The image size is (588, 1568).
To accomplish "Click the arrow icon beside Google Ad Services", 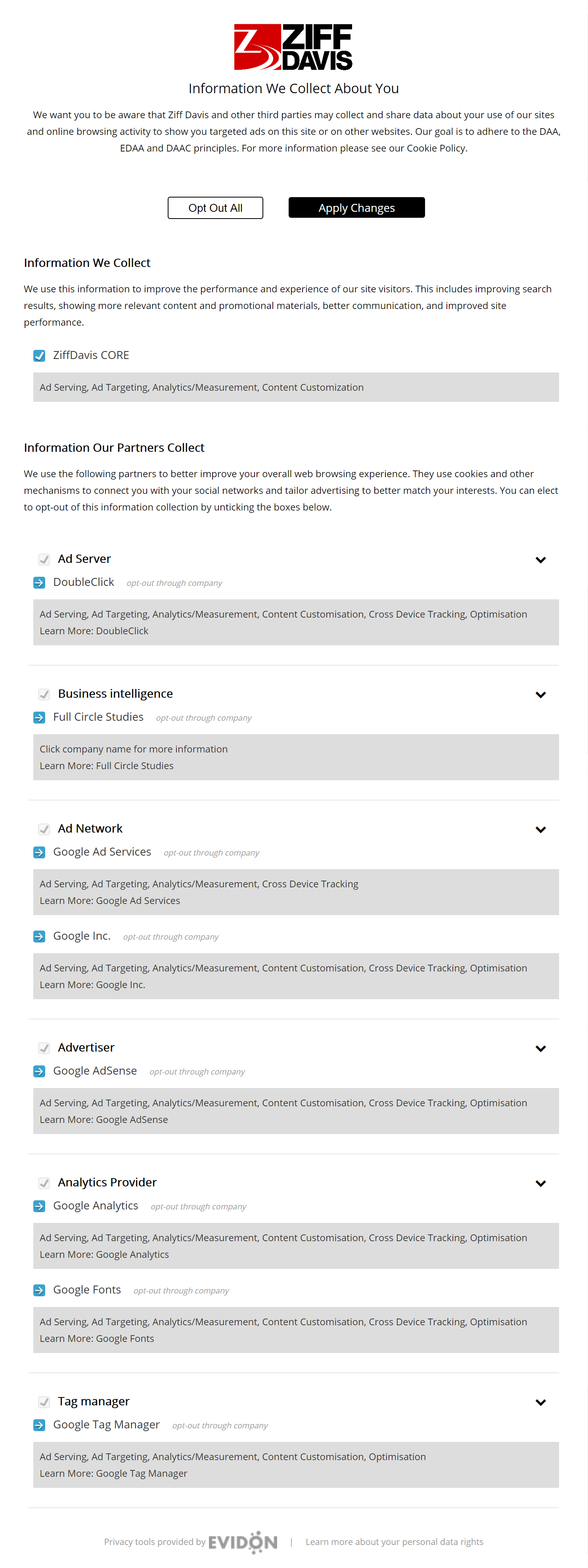I will click(x=39, y=852).
